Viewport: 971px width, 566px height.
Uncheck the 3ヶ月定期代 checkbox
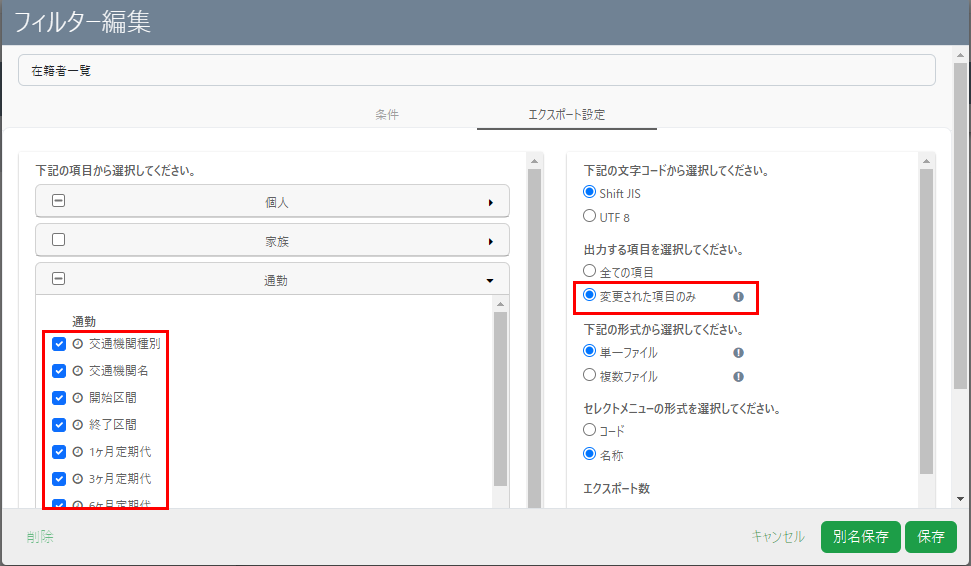[59, 479]
